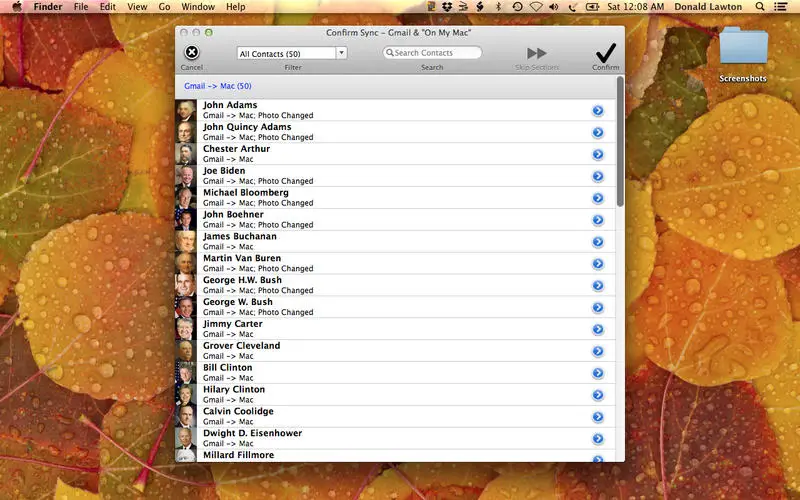The height and width of the screenshot is (500, 800).
Task: Cancel the sync with the X icon
Action: coord(192,53)
